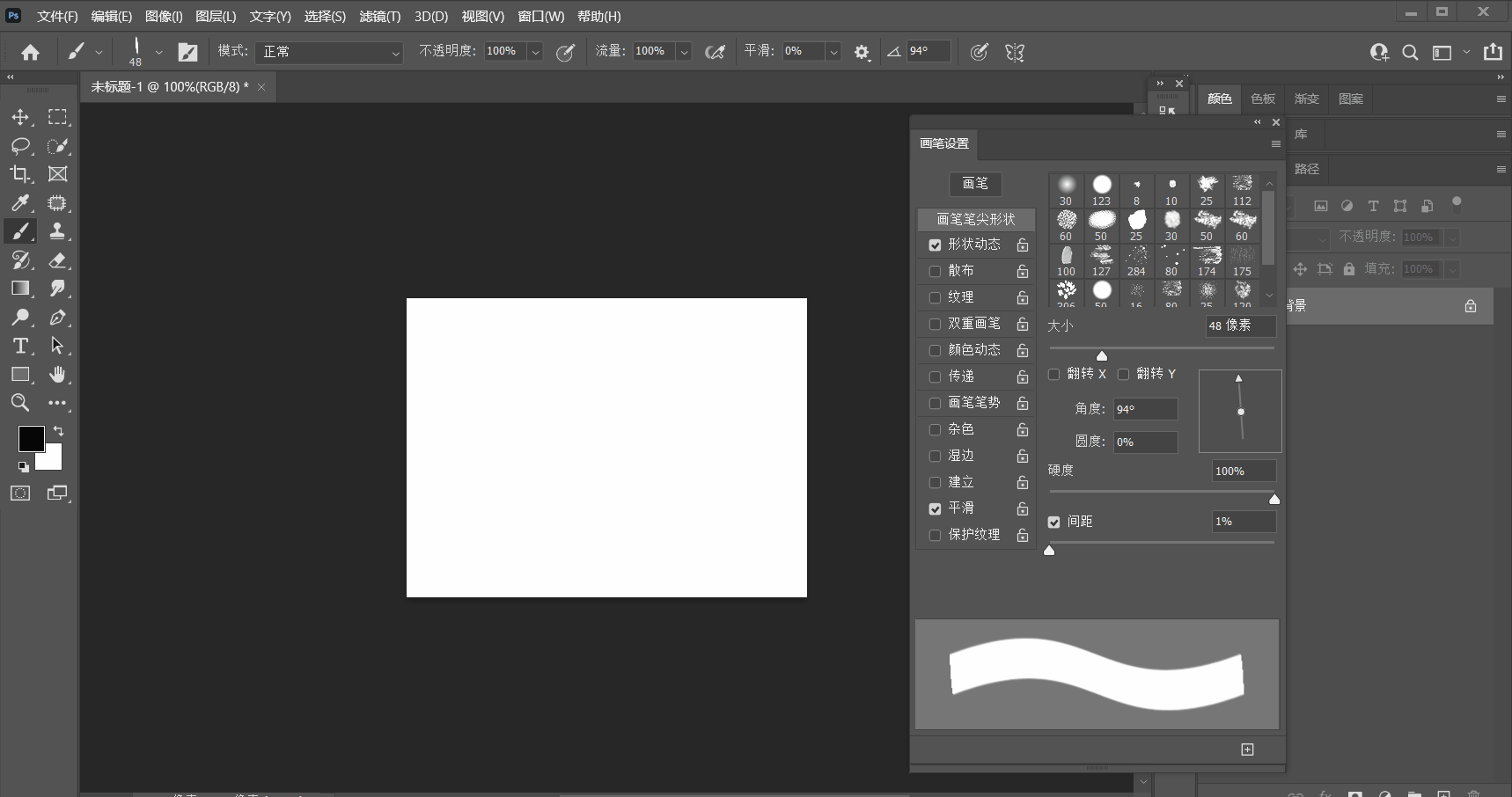Image resolution: width=1512 pixels, height=797 pixels.
Task: Open the 模式 blend mode dropdown
Action: click(329, 53)
